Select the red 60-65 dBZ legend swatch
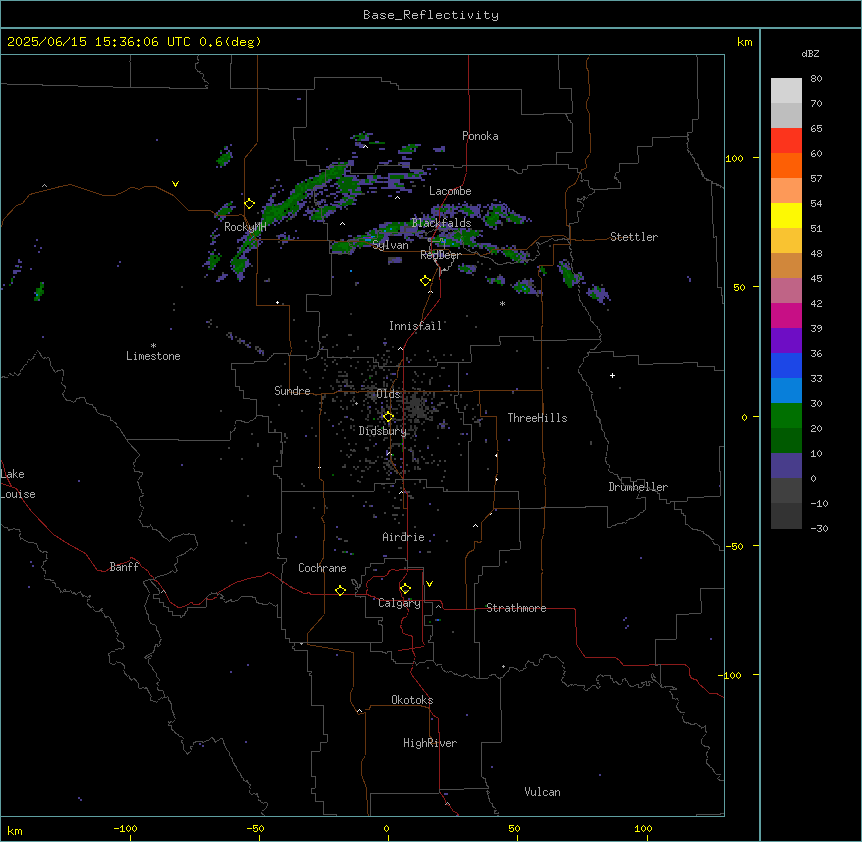862x842 pixels. pos(786,141)
